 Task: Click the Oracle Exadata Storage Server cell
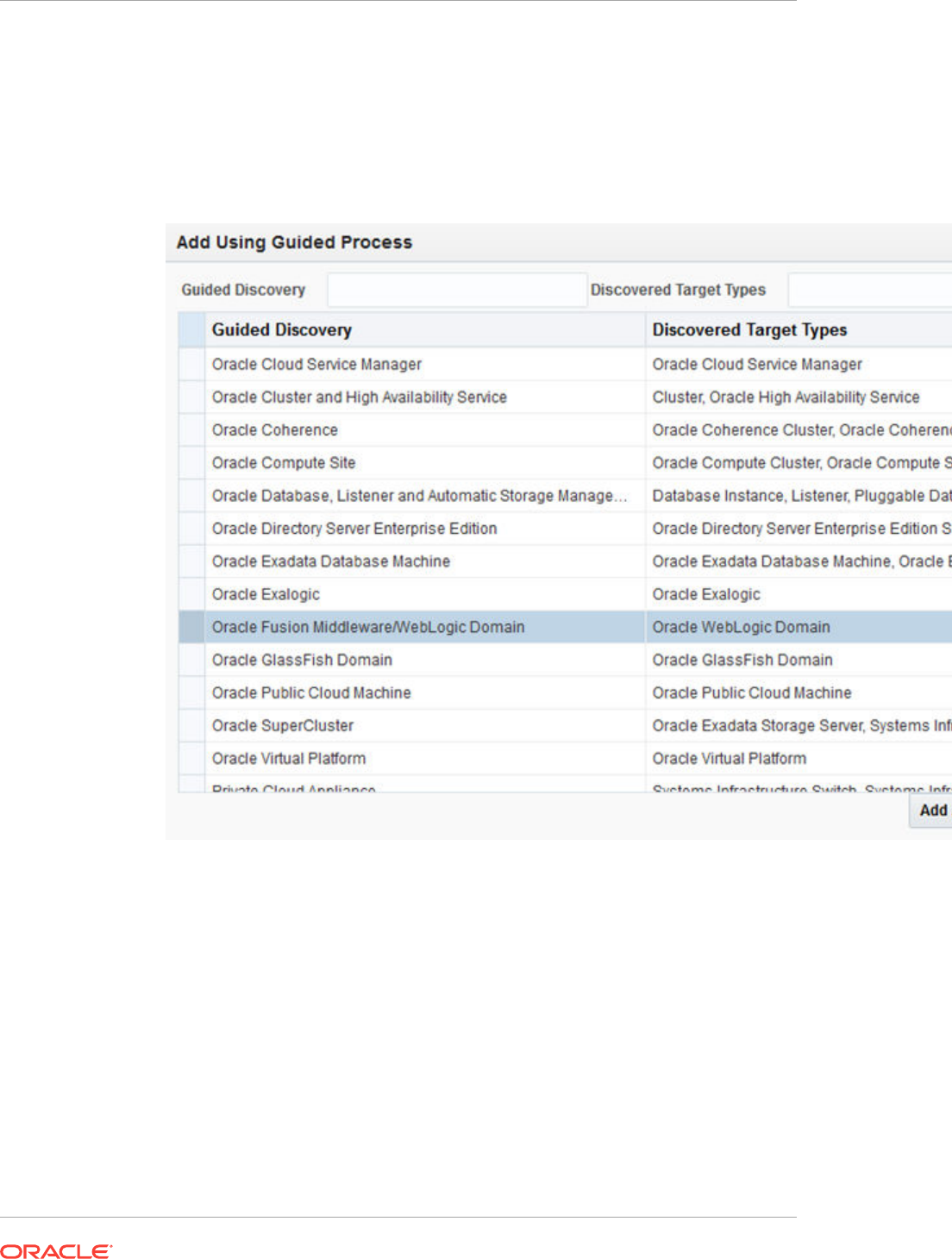[x=799, y=725]
